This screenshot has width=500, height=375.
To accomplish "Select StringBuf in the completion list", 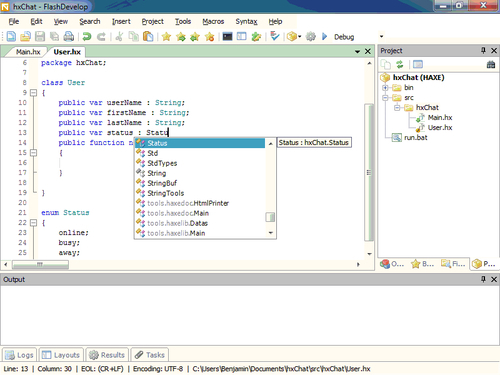I will pyautogui.click(x=200, y=183).
